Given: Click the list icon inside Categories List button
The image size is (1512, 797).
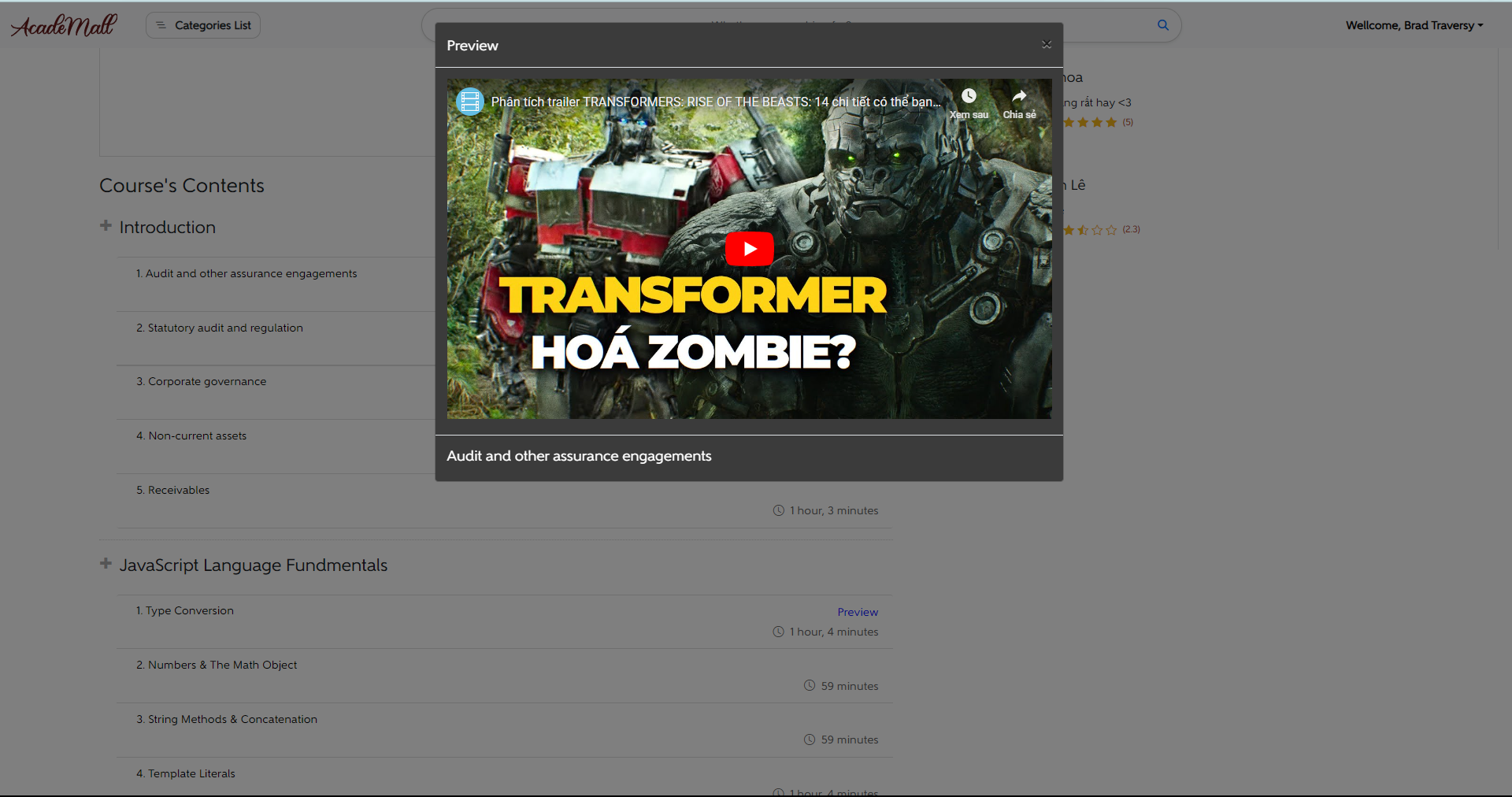Looking at the screenshot, I should (x=161, y=24).
